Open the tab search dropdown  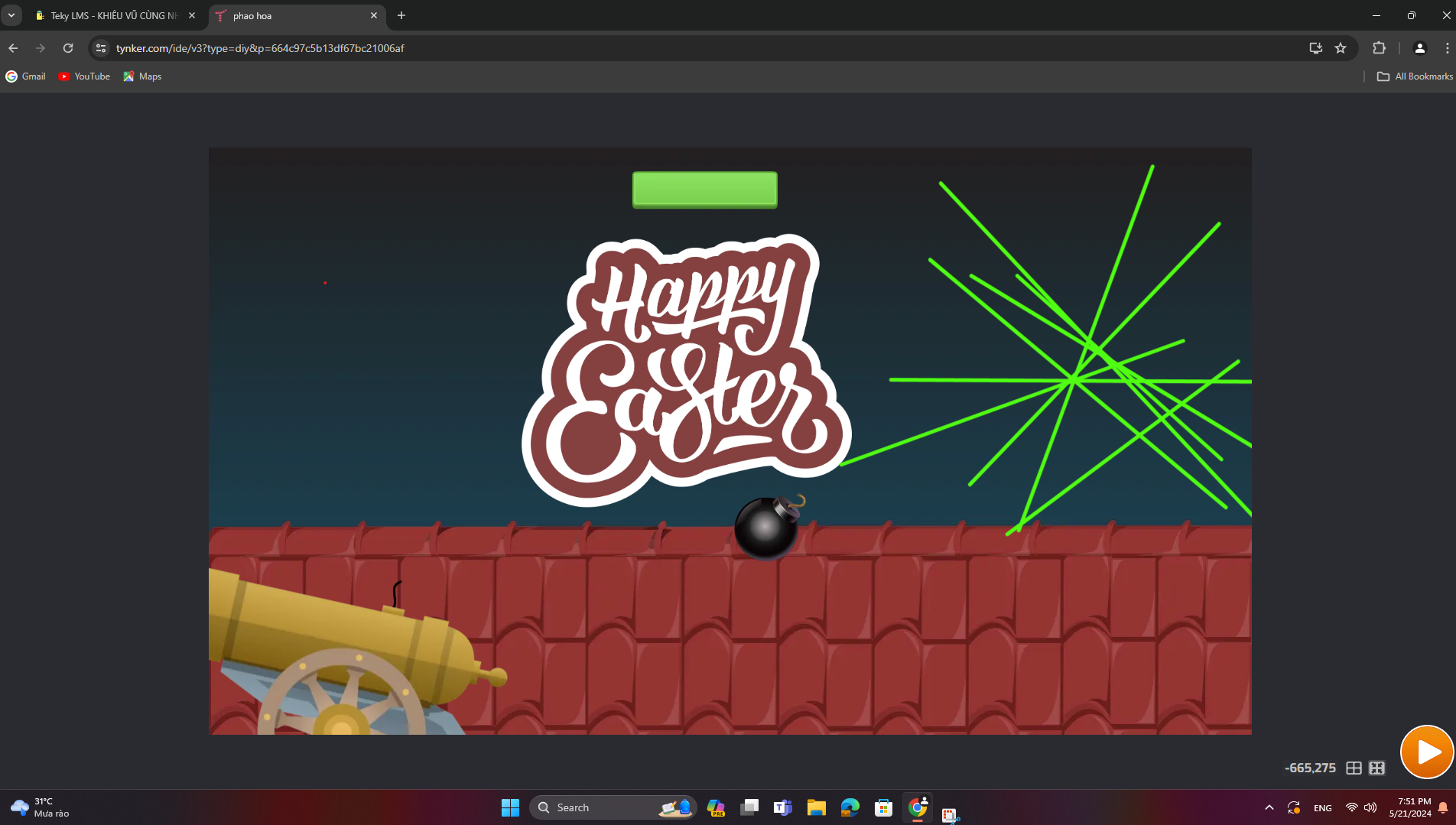point(11,15)
